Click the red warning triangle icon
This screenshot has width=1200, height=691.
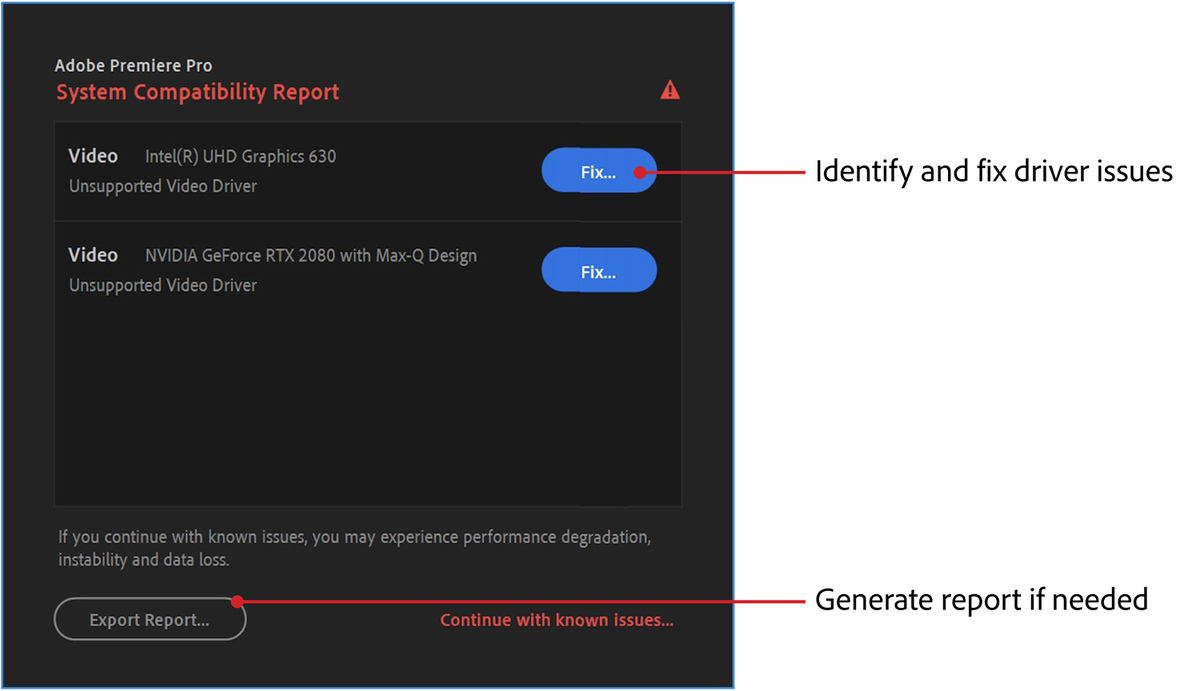[x=670, y=90]
